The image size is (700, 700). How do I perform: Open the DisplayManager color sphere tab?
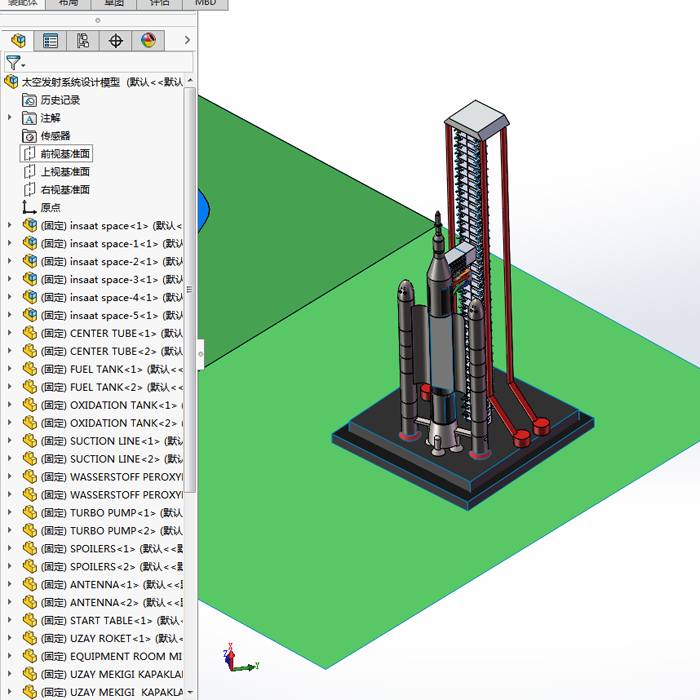(x=148, y=41)
